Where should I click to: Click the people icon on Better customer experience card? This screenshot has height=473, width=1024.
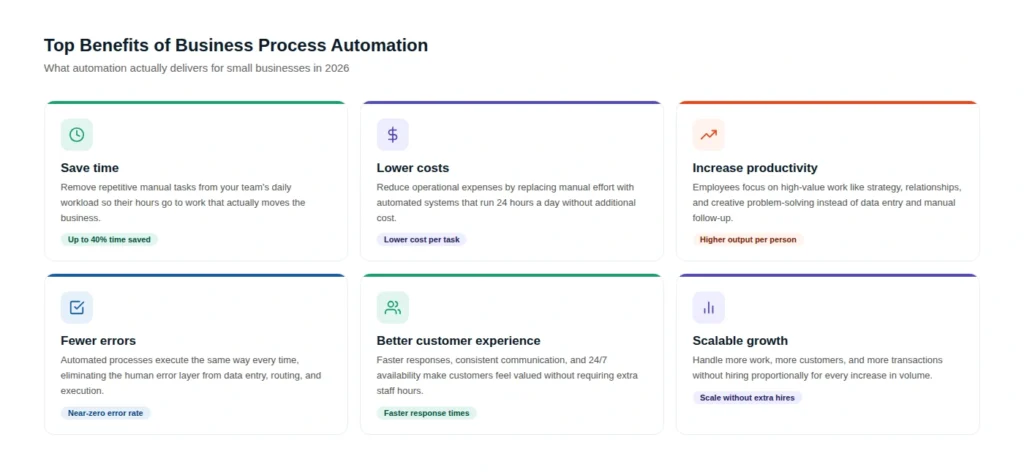[392, 308]
